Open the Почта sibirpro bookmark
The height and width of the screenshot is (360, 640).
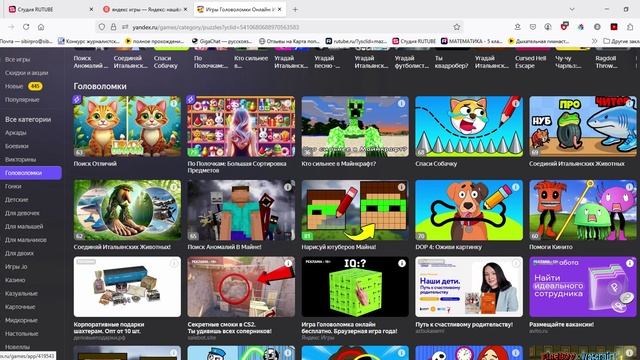[26, 41]
